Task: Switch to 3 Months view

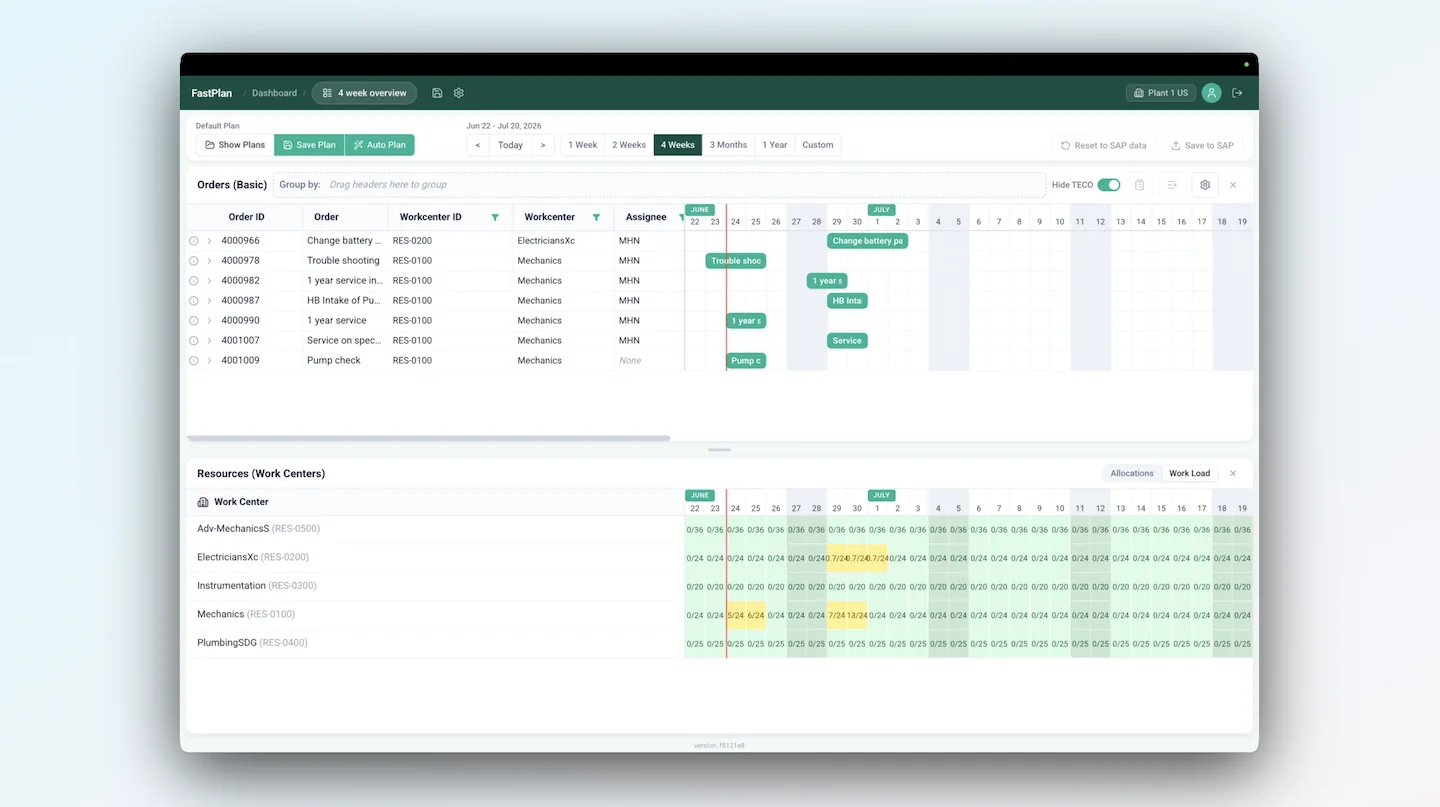Action: [728, 145]
